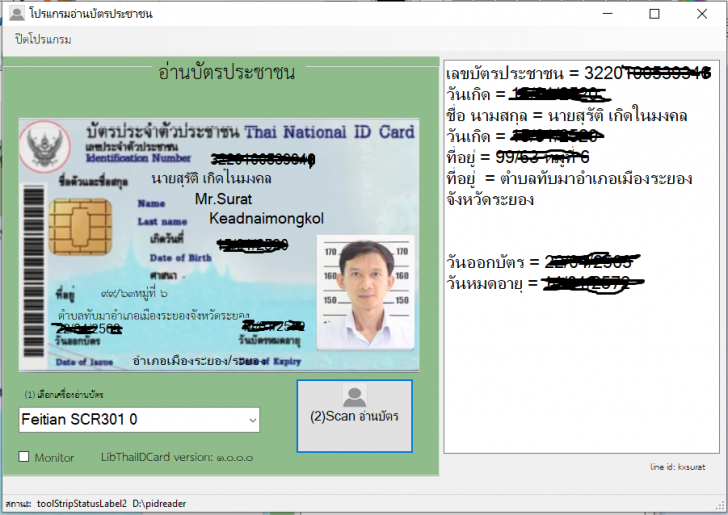Click the เลขบัตรประชาชน line in results

(578, 73)
